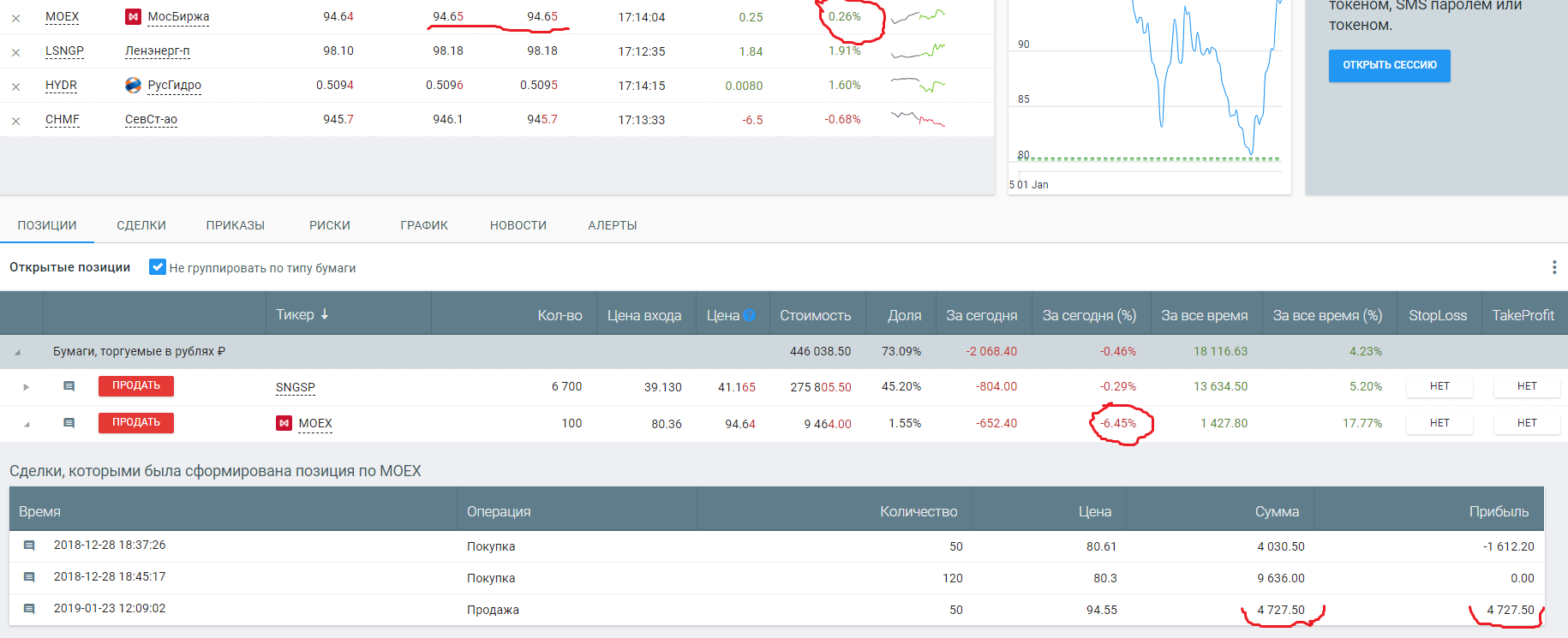Switch to the ПОЗИЦИИ tab
This screenshot has height=638, width=1568.
47,225
